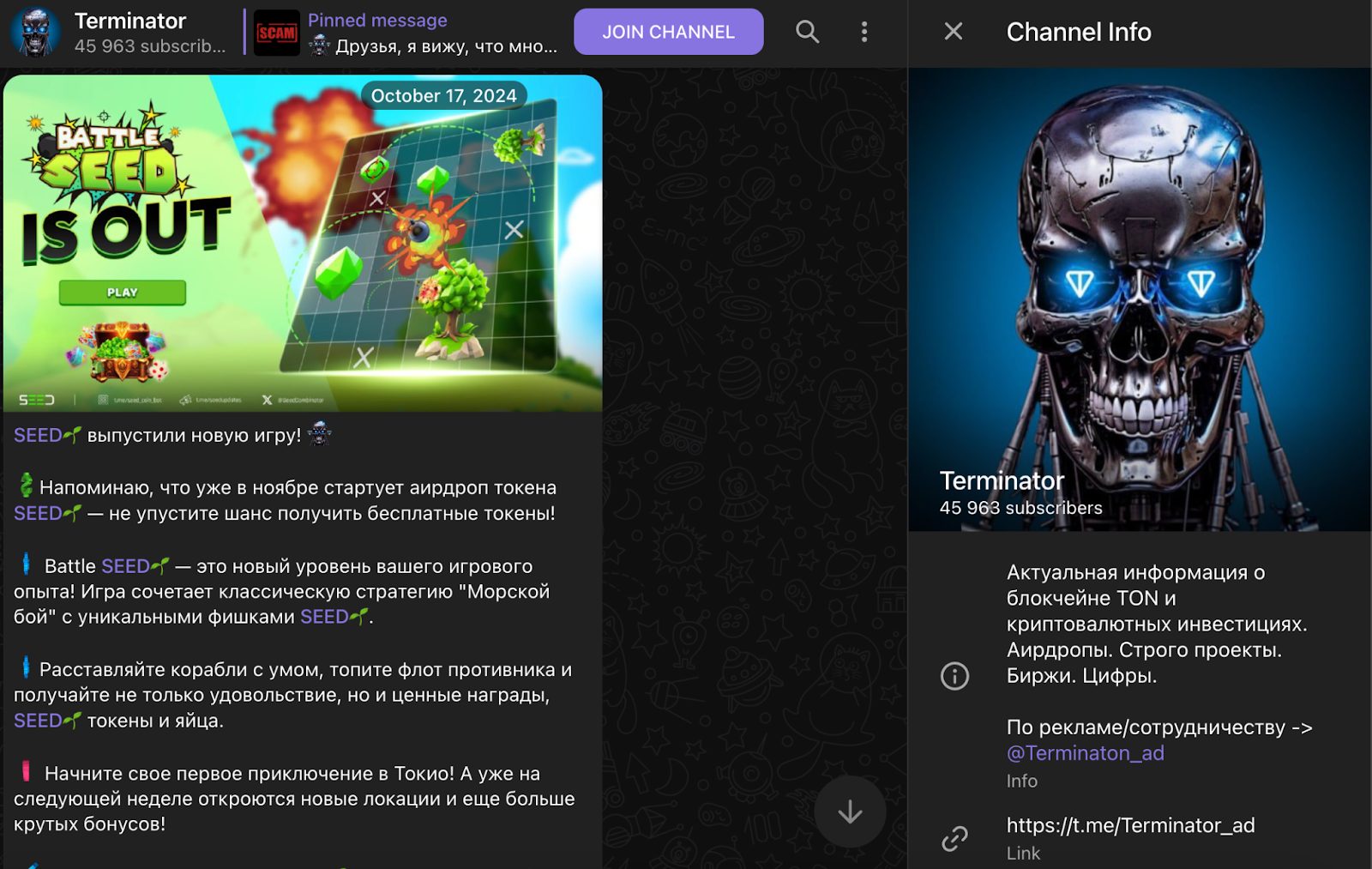This screenshot has height=869, width=1372.
Task: Click channel description text 'Актуальная информация'
Action: (1157, 624)
